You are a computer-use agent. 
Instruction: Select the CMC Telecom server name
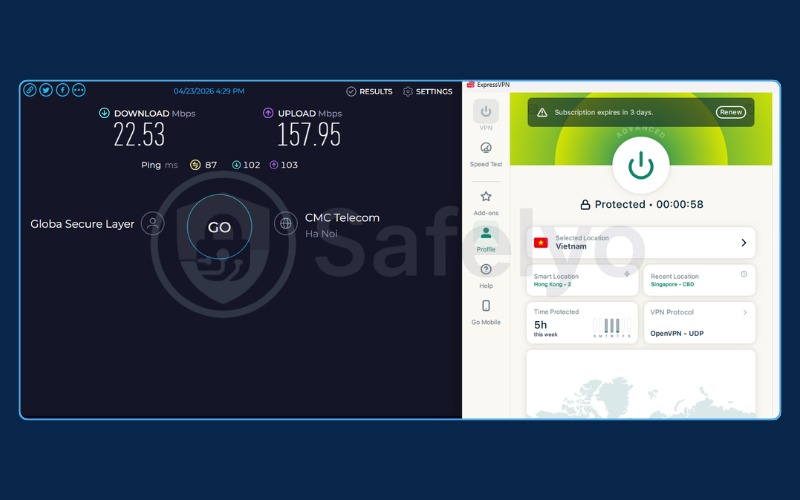point(342,218)
